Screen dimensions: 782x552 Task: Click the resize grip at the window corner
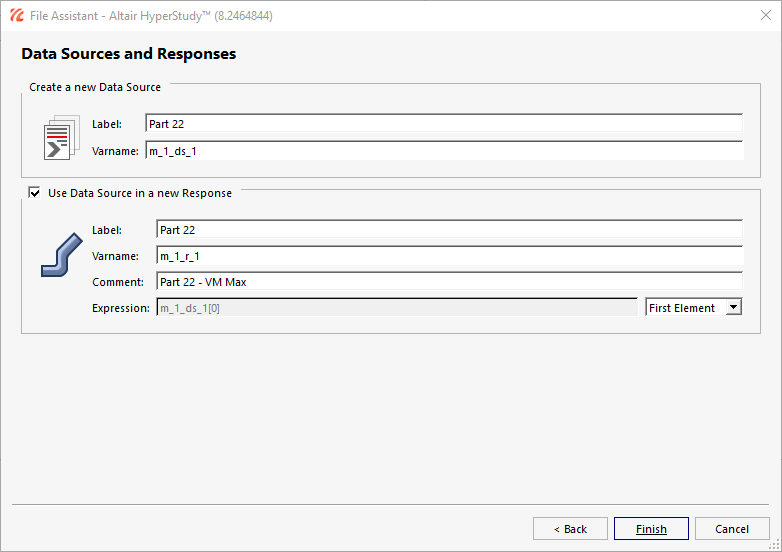[x=775, y=546]
